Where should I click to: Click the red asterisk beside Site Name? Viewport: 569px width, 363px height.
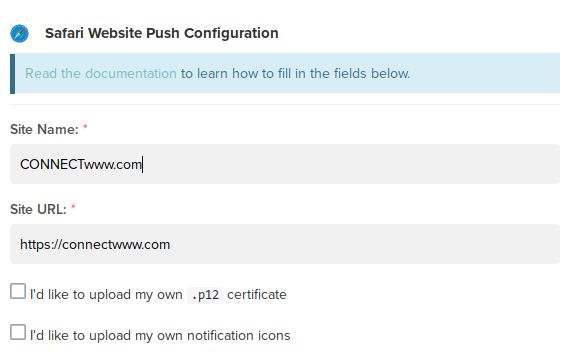[x=85, y=127]
